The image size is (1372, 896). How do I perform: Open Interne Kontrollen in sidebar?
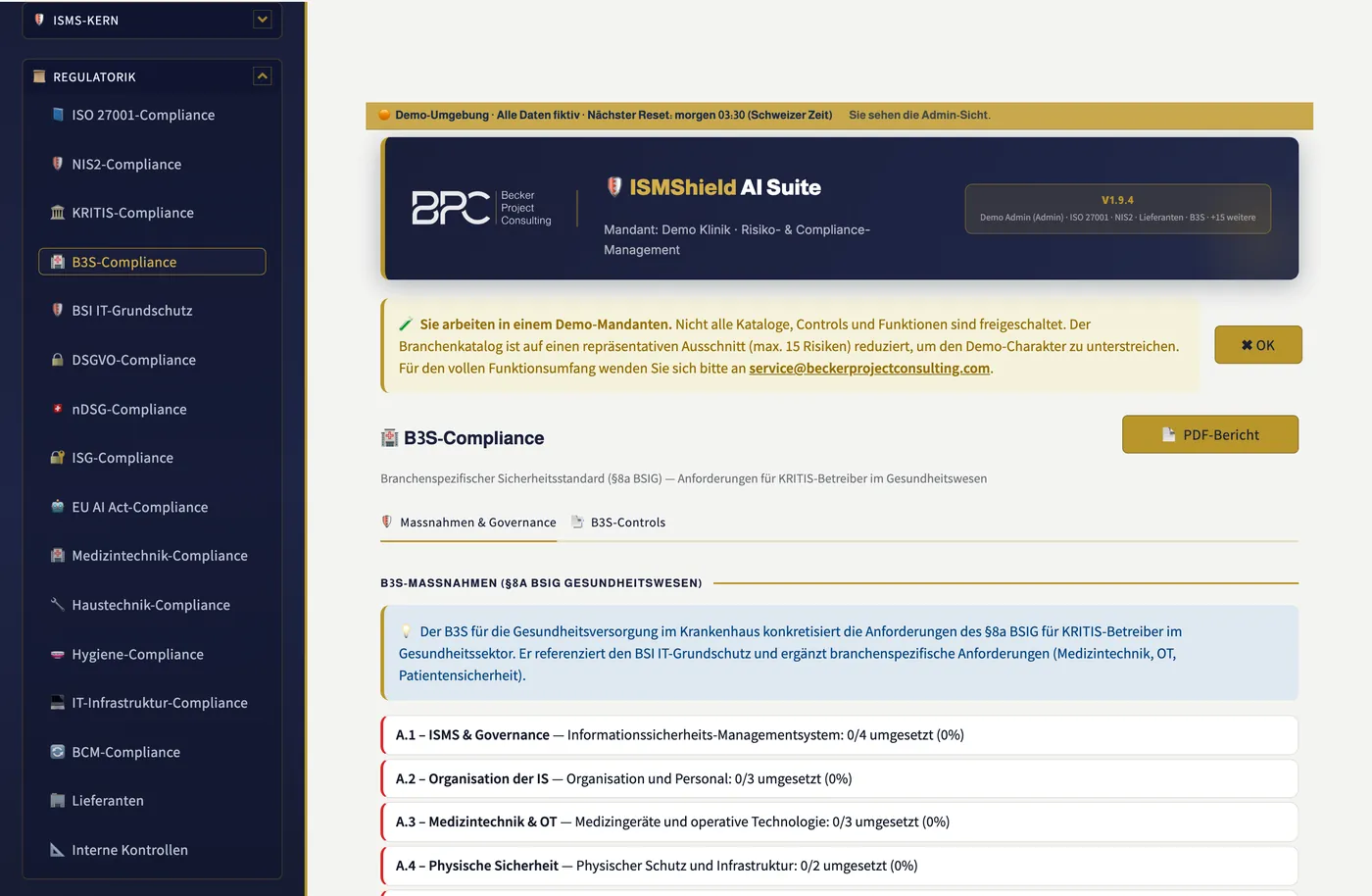pos(152,850)
